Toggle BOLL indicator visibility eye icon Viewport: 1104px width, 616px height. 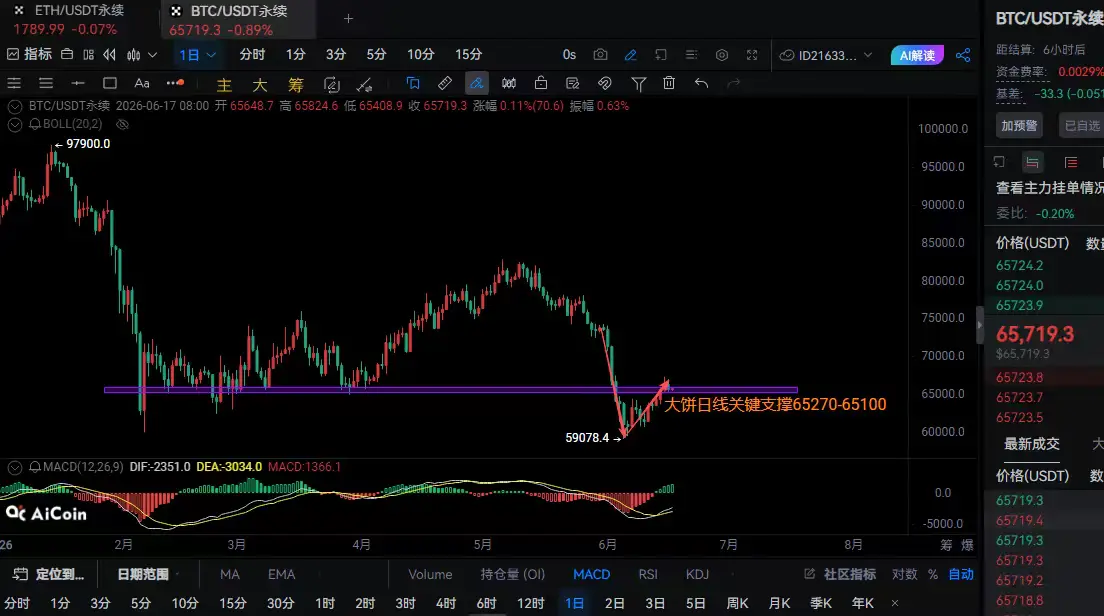123,125
